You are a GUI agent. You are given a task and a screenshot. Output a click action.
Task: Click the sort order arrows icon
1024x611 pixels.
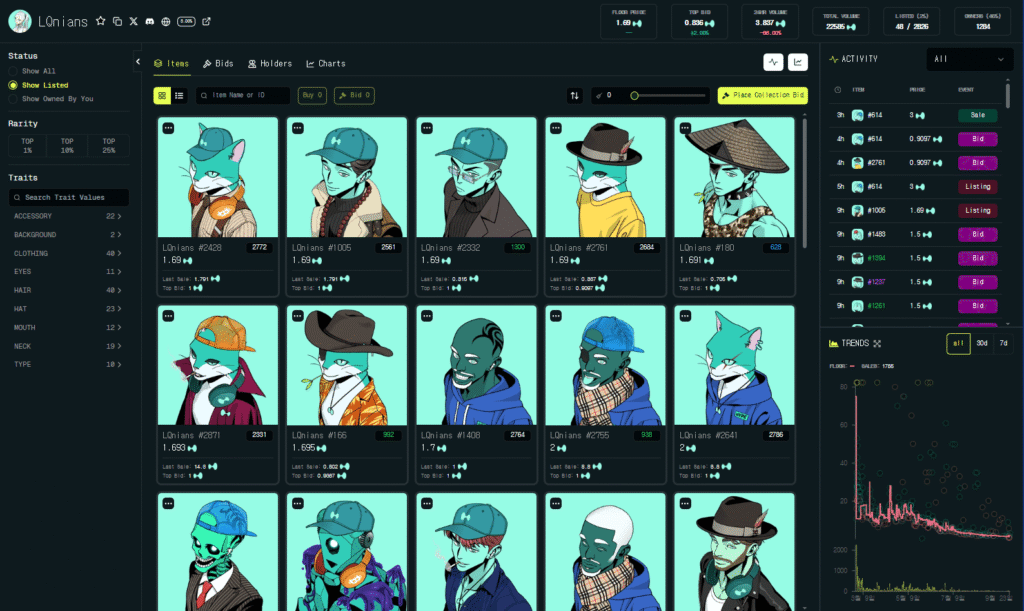[575, 96]
